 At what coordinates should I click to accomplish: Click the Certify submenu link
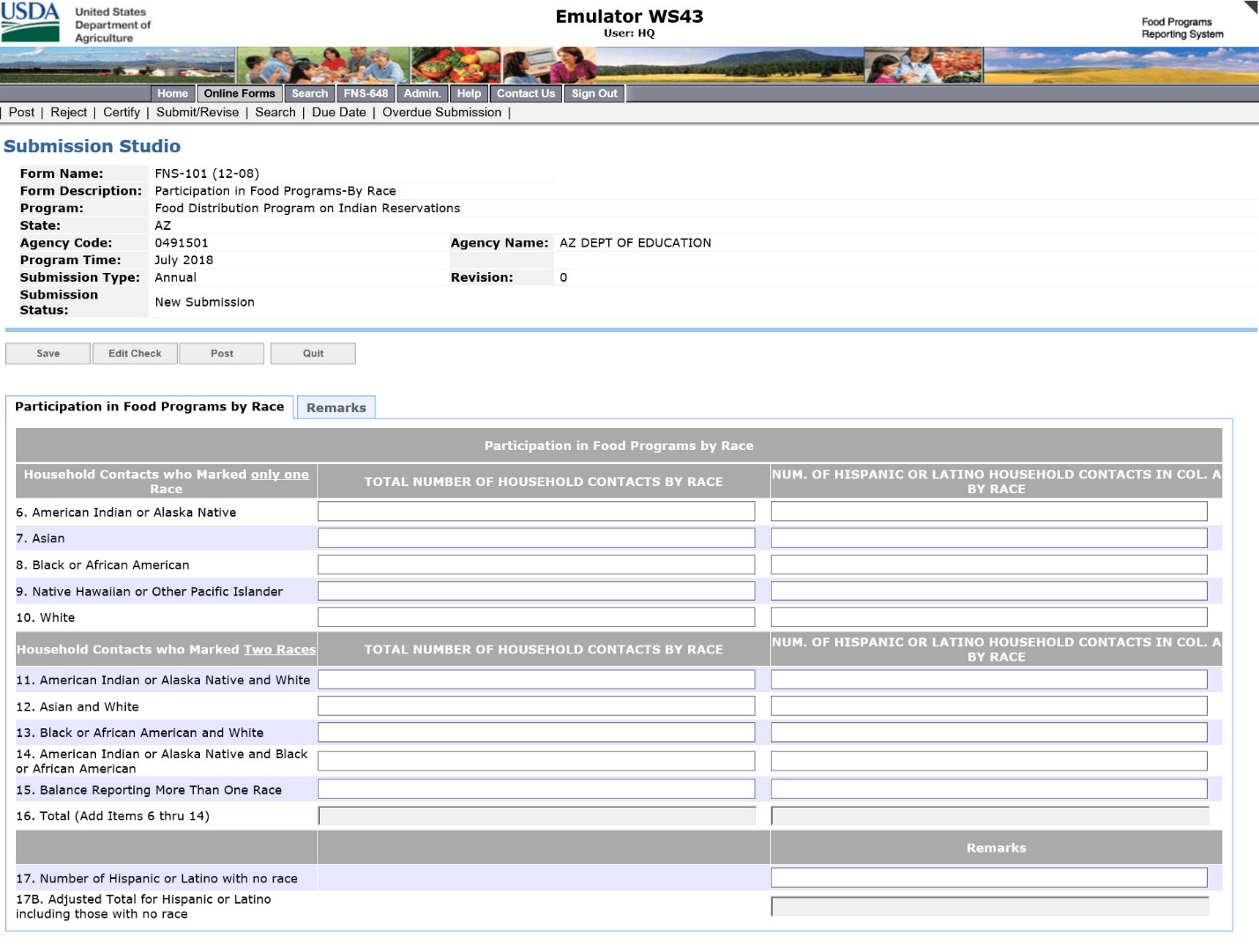point(122,113)
